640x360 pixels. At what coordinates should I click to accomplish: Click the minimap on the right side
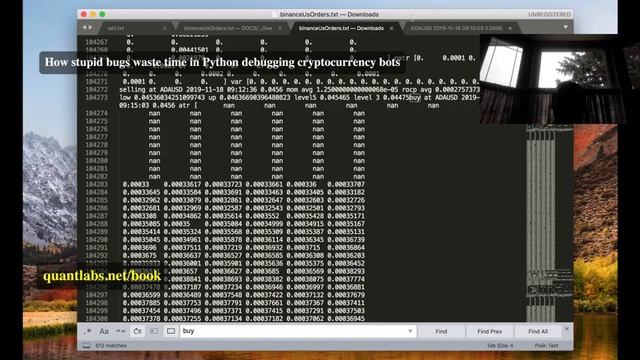pyautogui.click(x=549, y=223)
